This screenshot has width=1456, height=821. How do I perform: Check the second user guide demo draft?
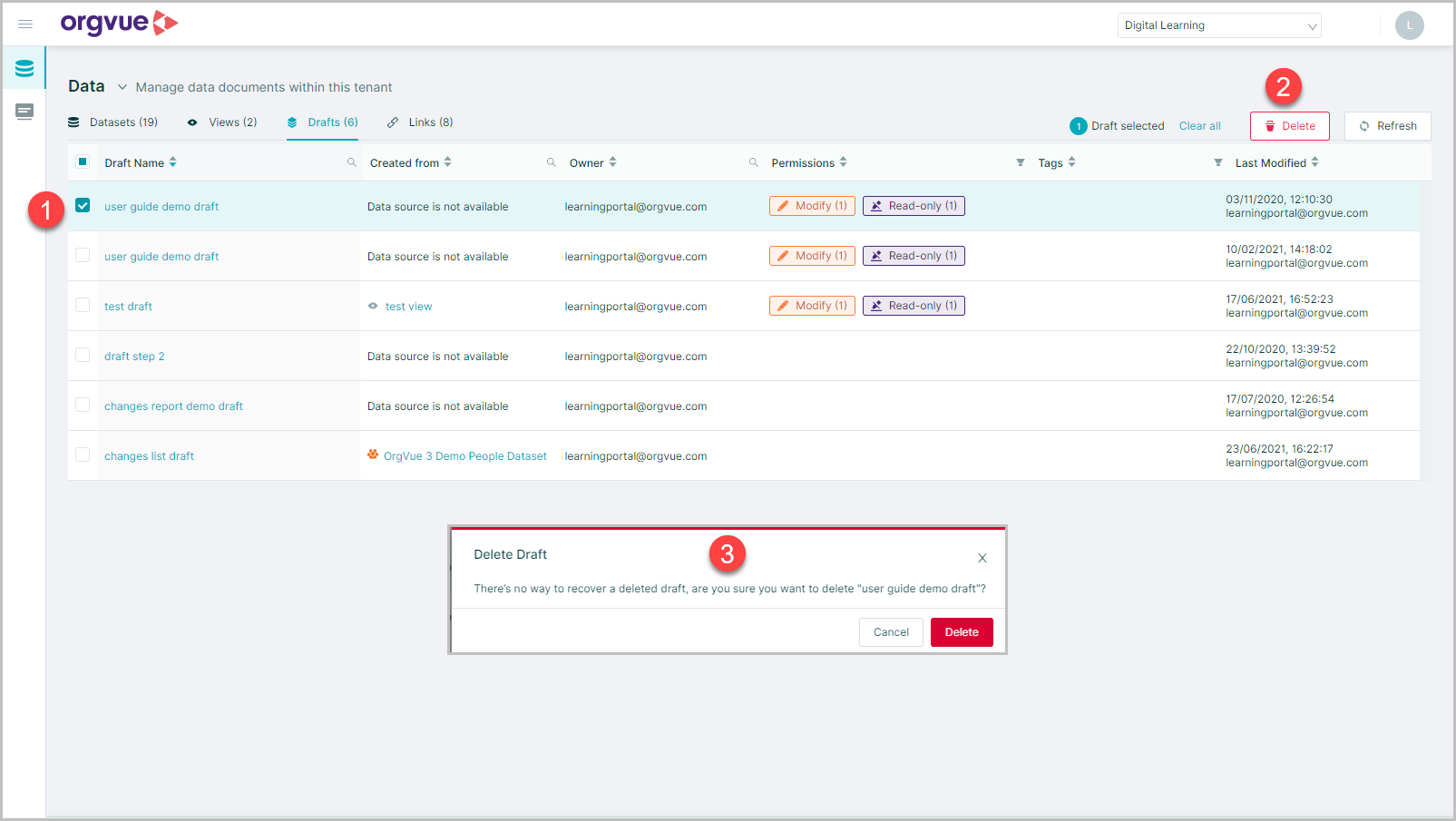tap(83, 255)
